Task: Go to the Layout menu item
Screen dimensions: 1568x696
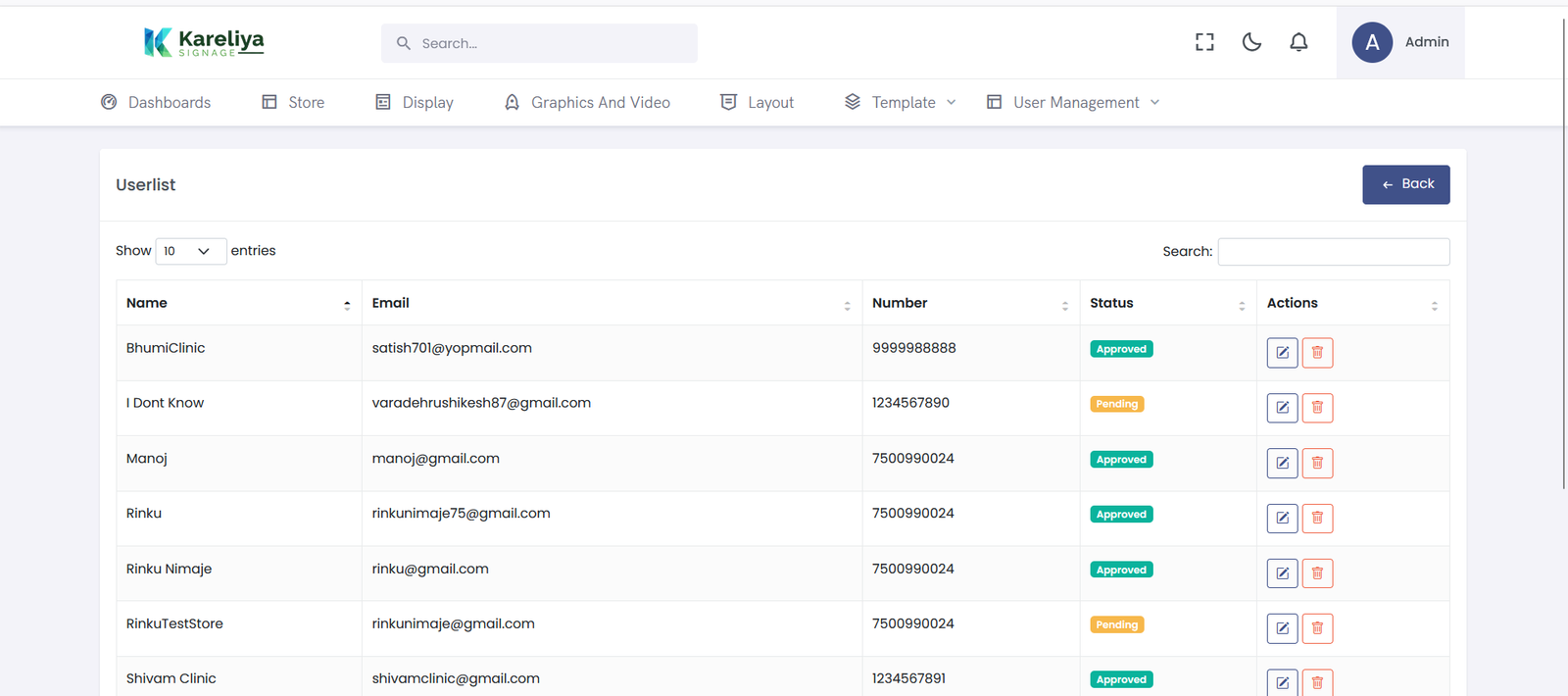Action: coord(757,102)
